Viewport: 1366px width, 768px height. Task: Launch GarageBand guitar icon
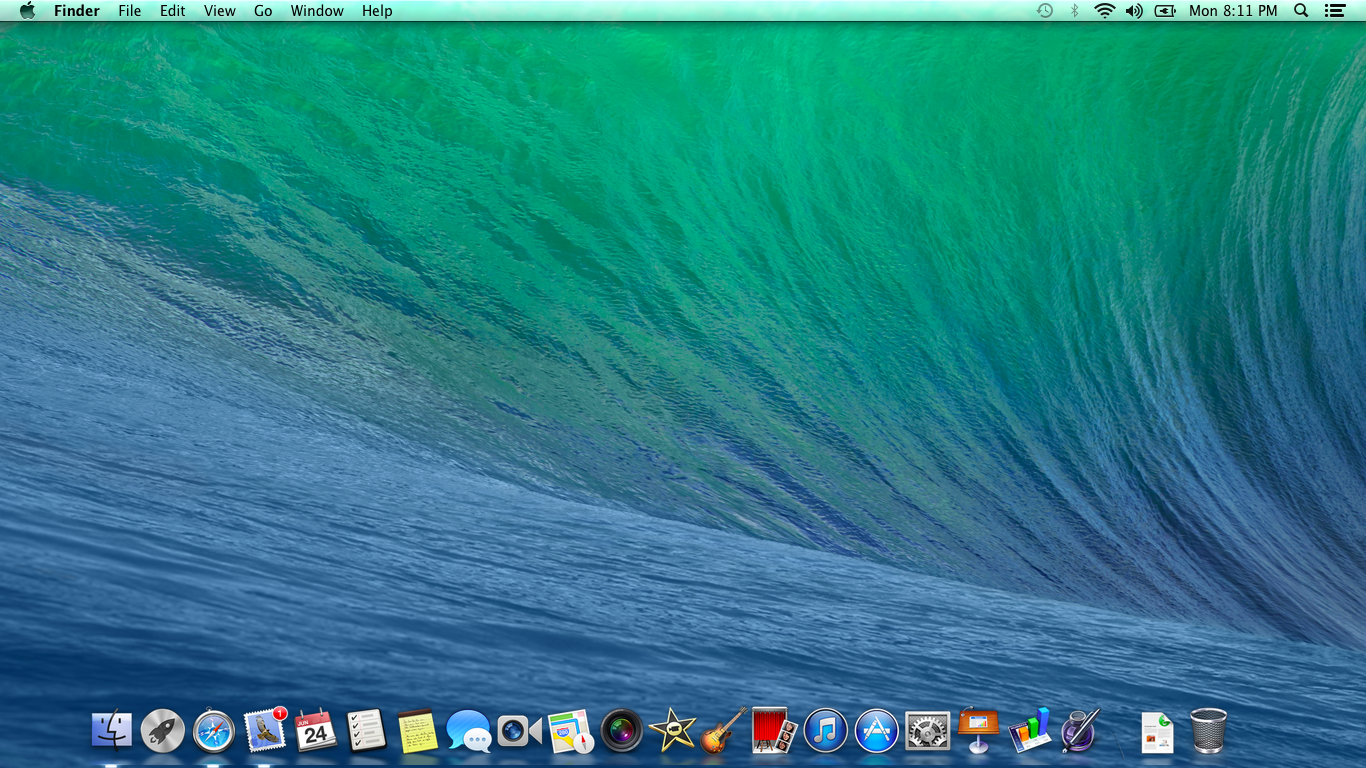(724, 730)
